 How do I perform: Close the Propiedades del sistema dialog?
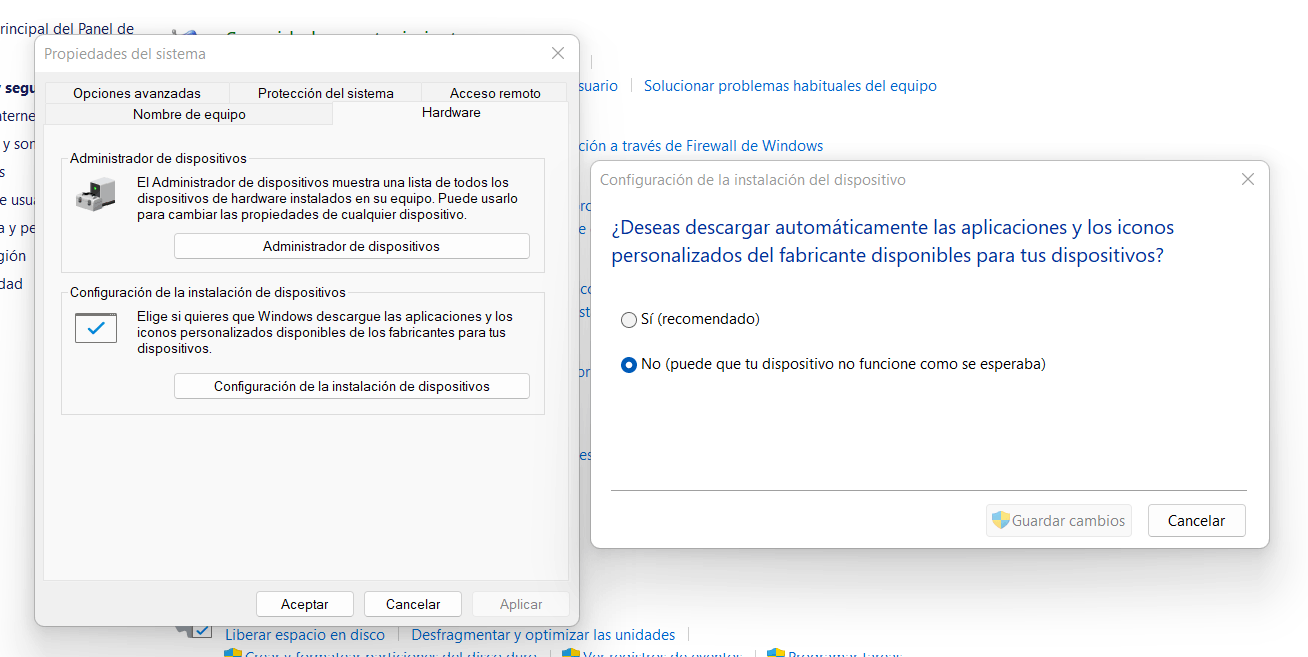(x=558, y=53)
